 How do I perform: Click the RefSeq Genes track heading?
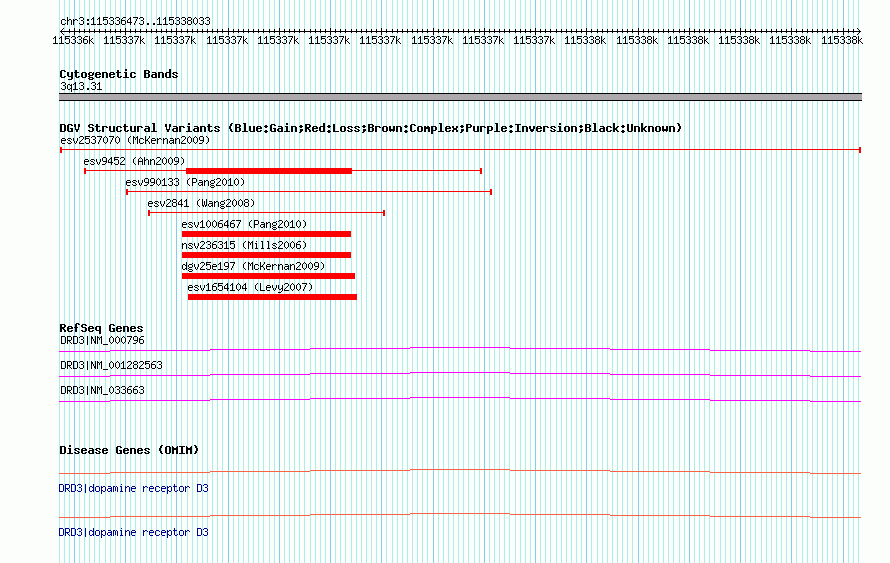pos(101,328)
